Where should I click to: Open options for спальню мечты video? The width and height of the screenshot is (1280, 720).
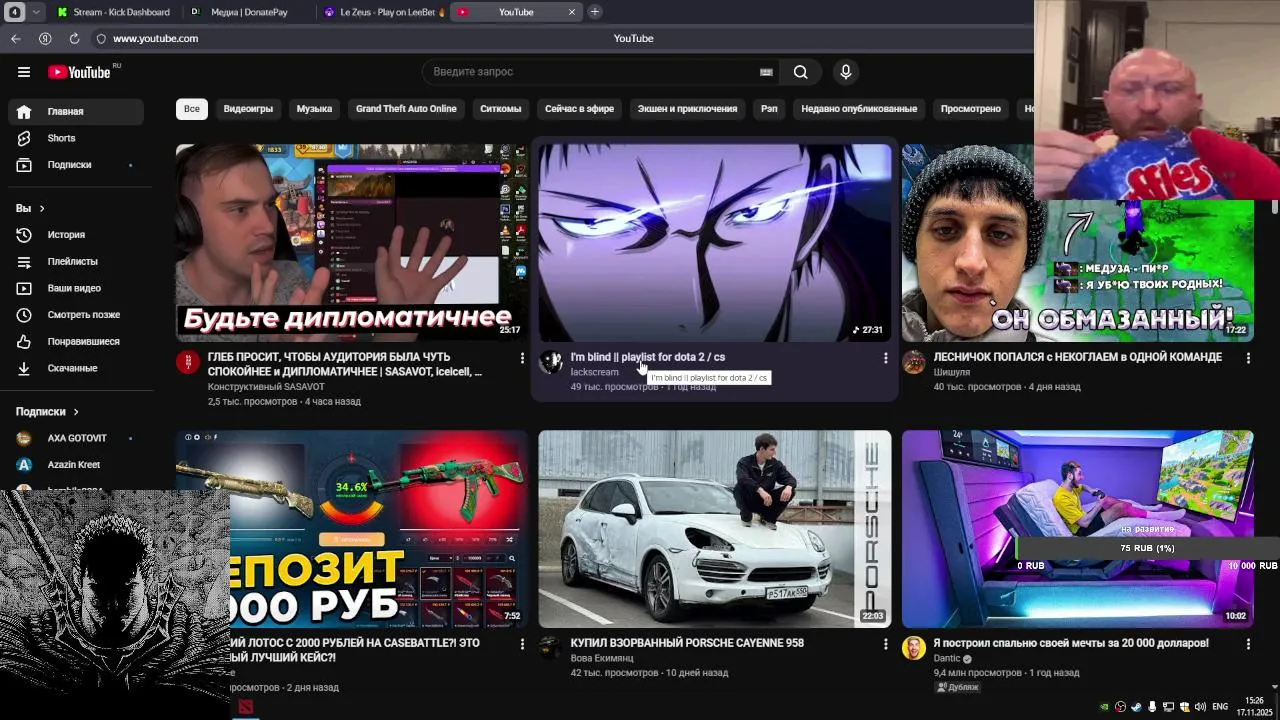click(x=1248, y=645)
